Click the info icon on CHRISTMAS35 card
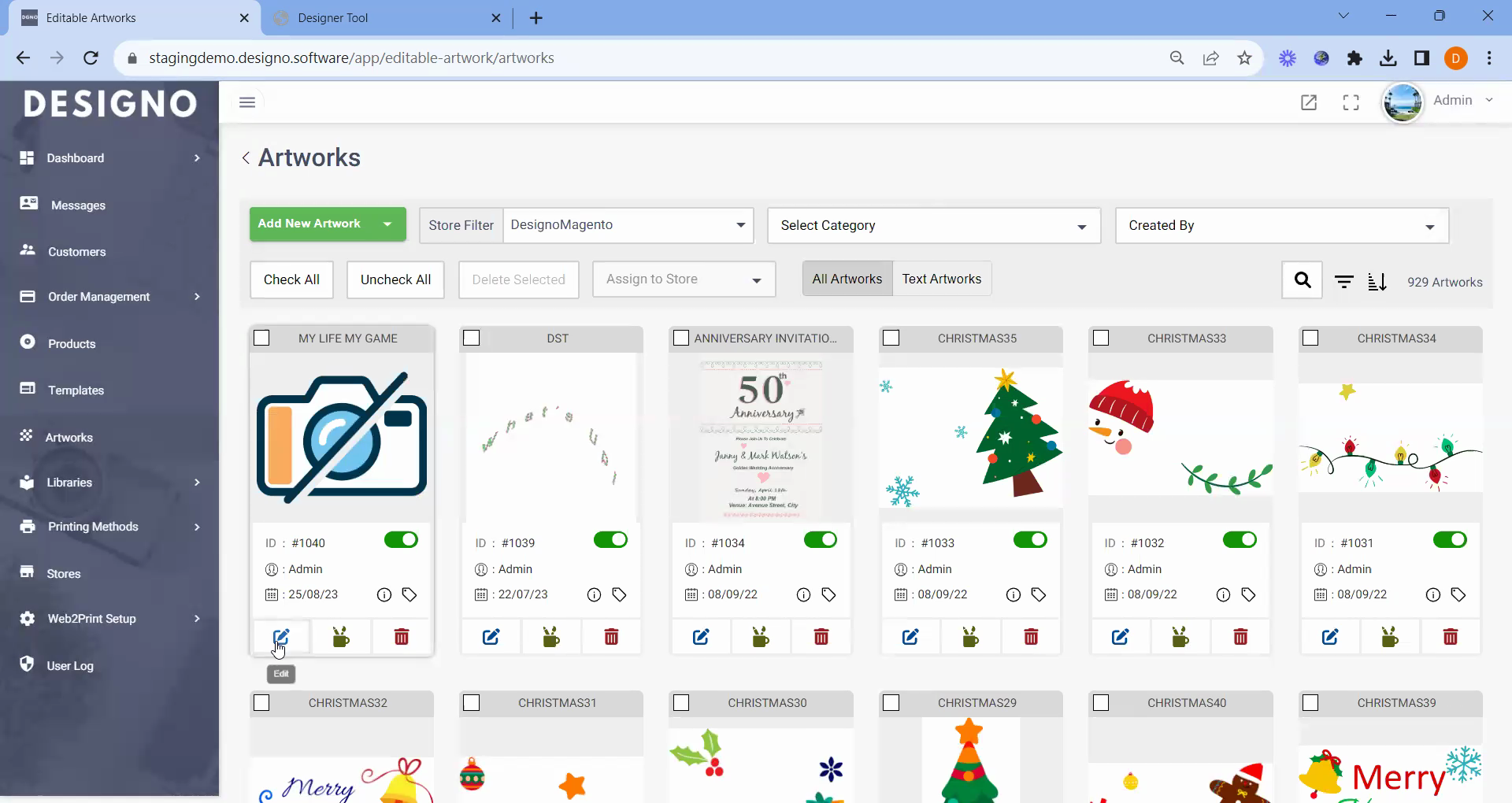Image resolution: width=1512 pixels, height=803 pixels. coord(1013,595)
